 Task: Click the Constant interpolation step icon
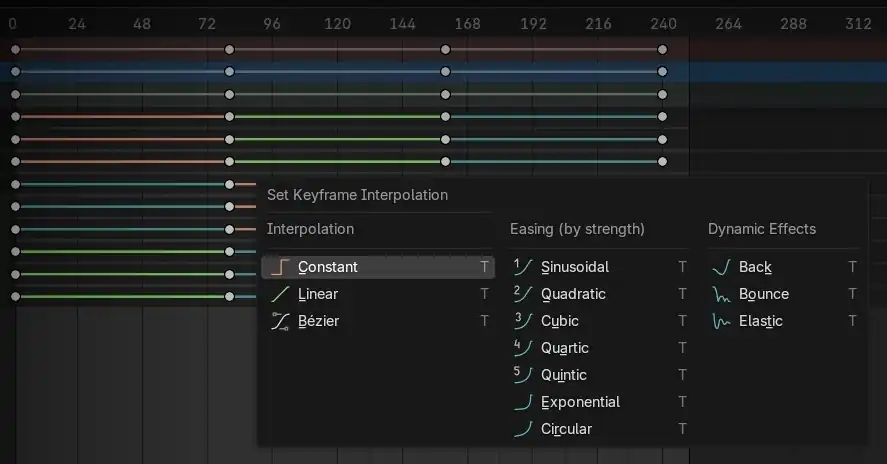tap(281, 267)
